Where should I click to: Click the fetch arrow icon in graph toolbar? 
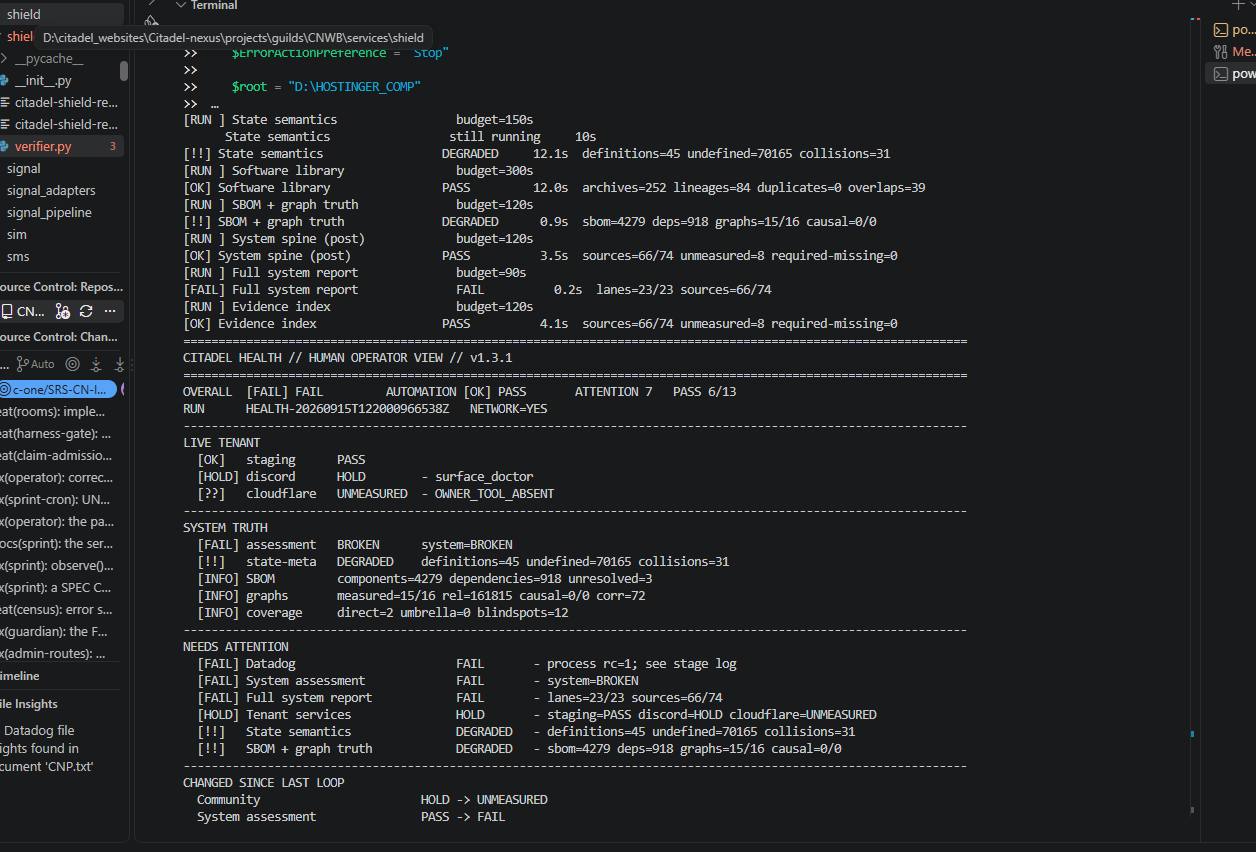(x=96, y=364)
